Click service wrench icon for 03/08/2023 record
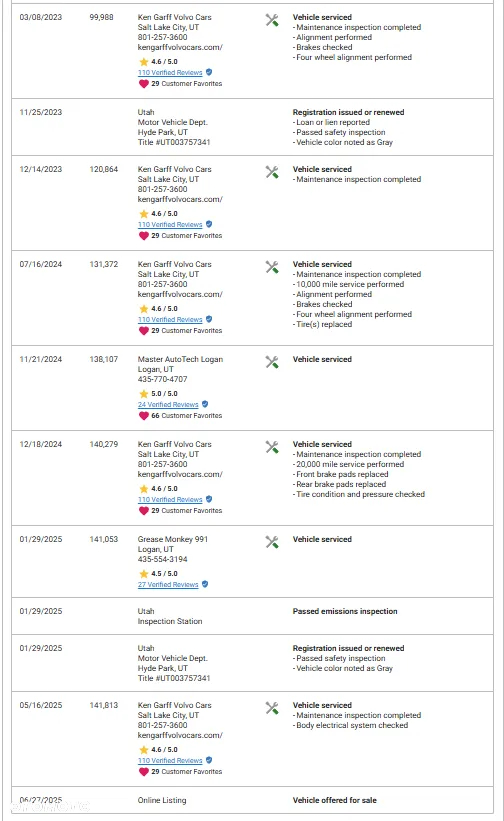The height and width of the screenshot is (821, 504). (x=272, y=20)
